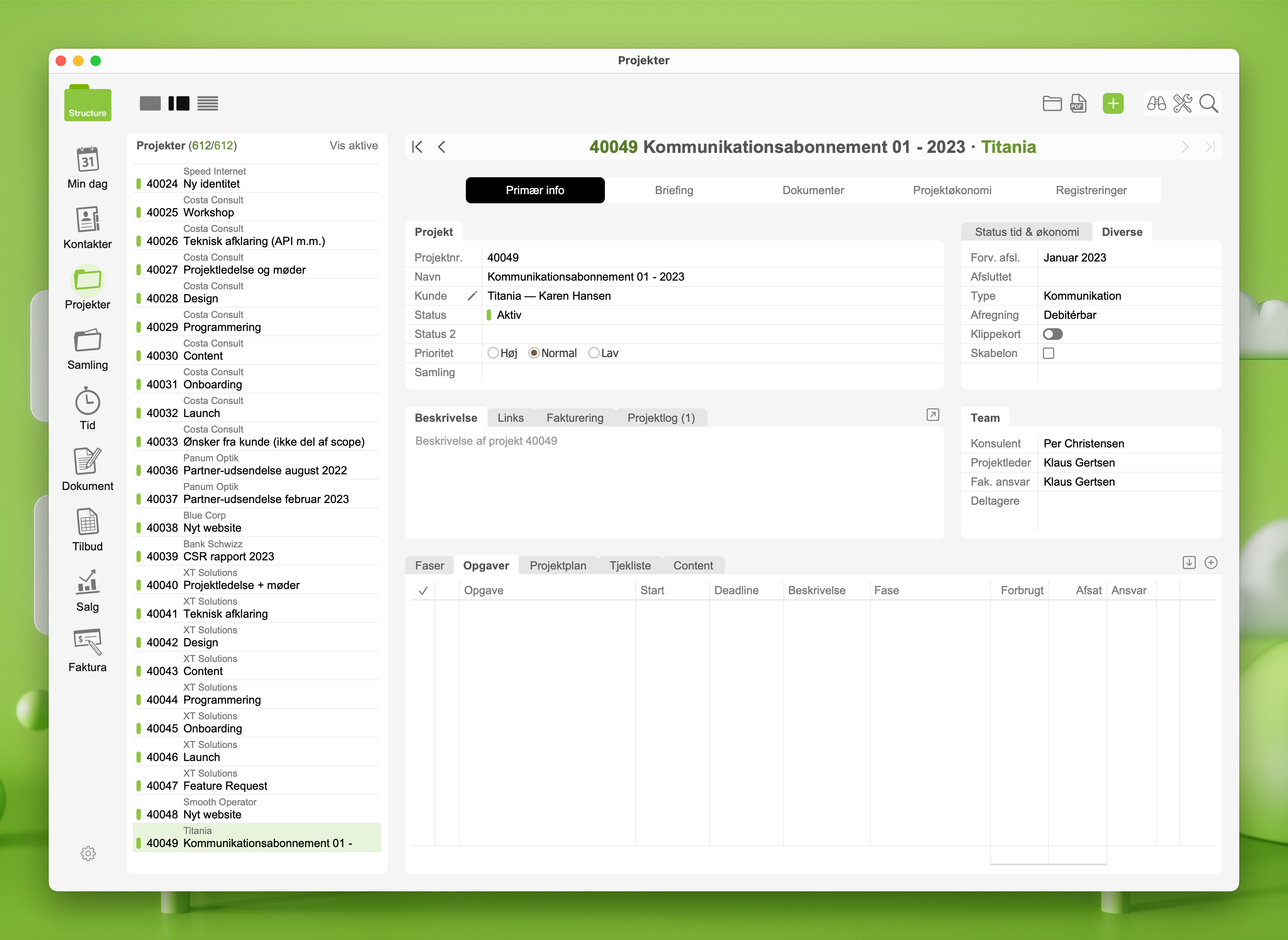1288x940 pixels.
Task: Open the settings gear at sidebar bottom
Action: [88, 853]
